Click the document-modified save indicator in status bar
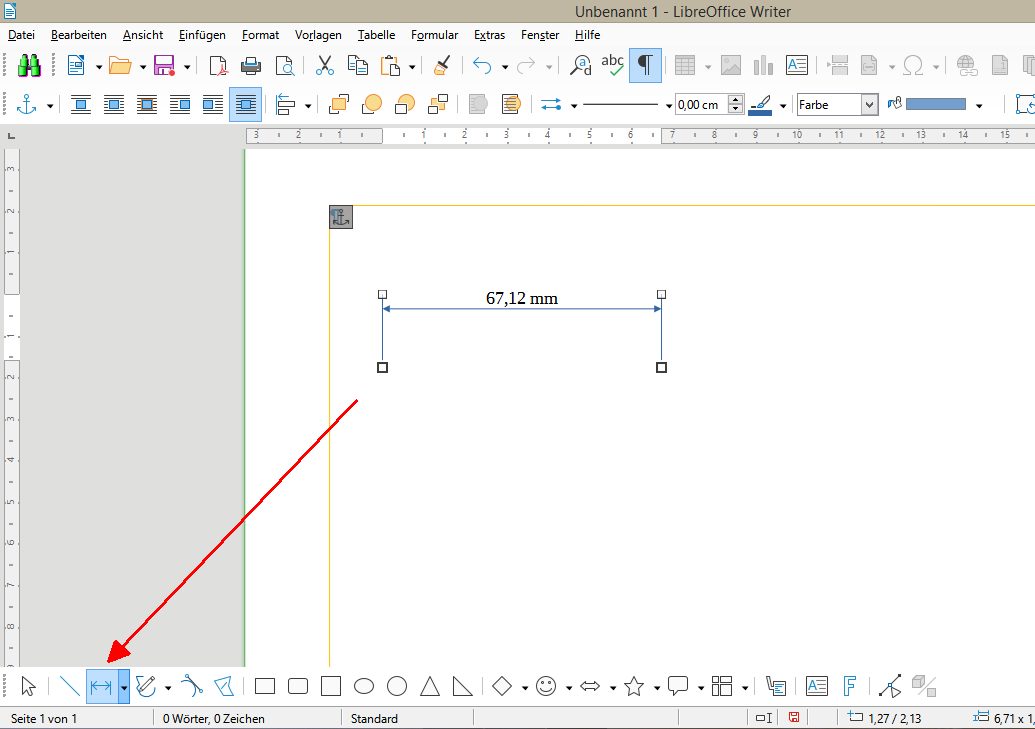1035x729 pixels. (794, 718)
